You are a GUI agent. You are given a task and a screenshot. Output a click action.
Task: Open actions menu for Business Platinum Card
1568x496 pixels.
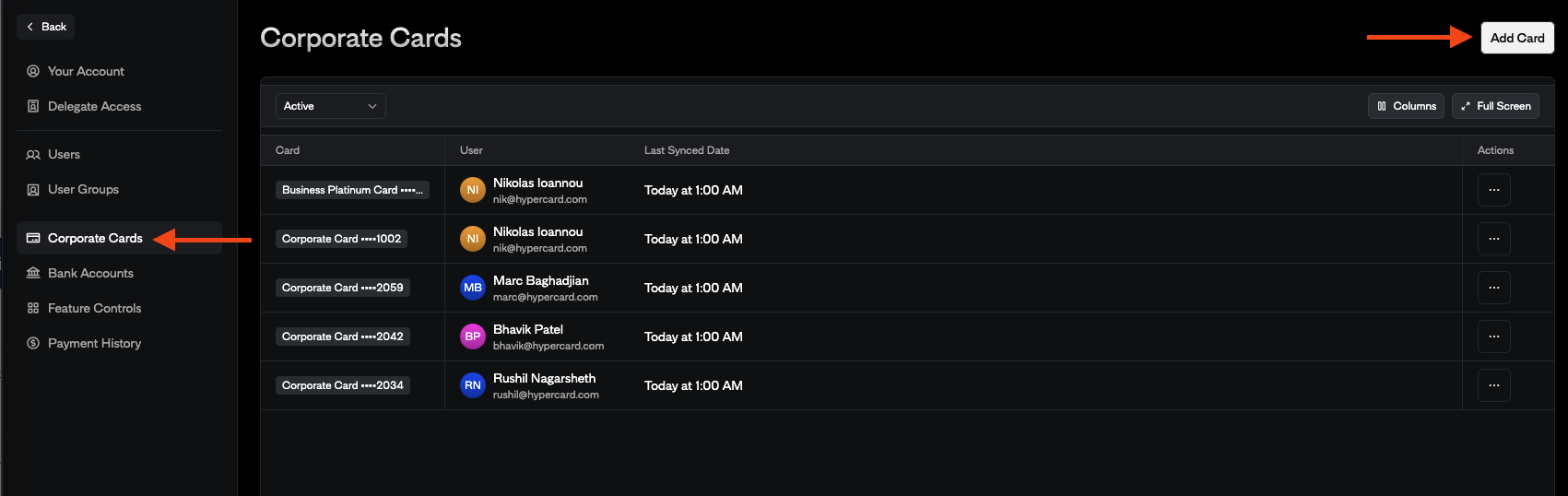click(1493, 190)
